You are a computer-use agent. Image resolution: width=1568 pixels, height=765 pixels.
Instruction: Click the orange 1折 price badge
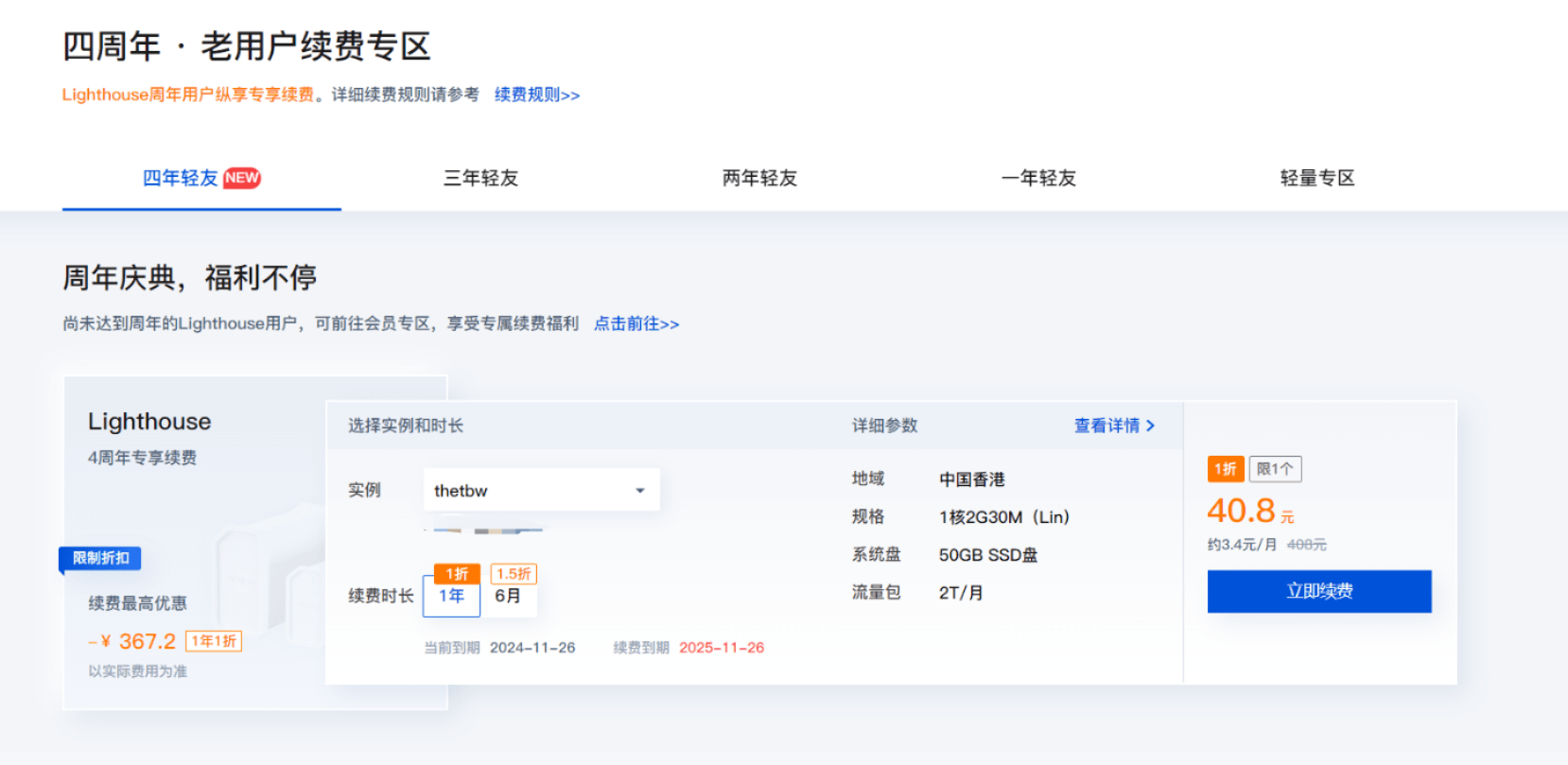(1226, 469)
